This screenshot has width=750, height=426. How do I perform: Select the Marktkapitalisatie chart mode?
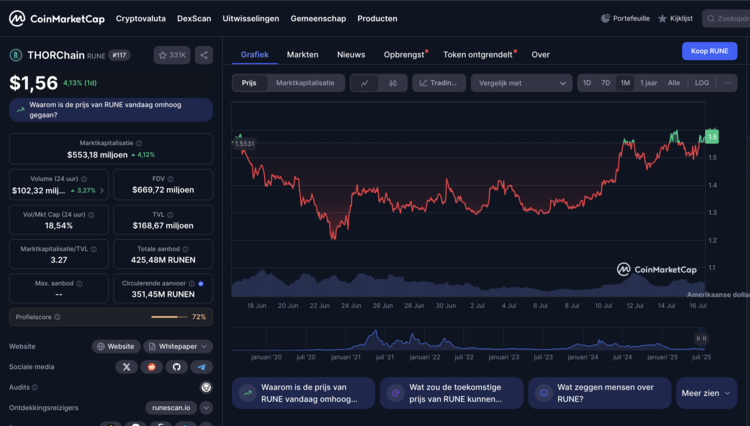coord(305,83)
